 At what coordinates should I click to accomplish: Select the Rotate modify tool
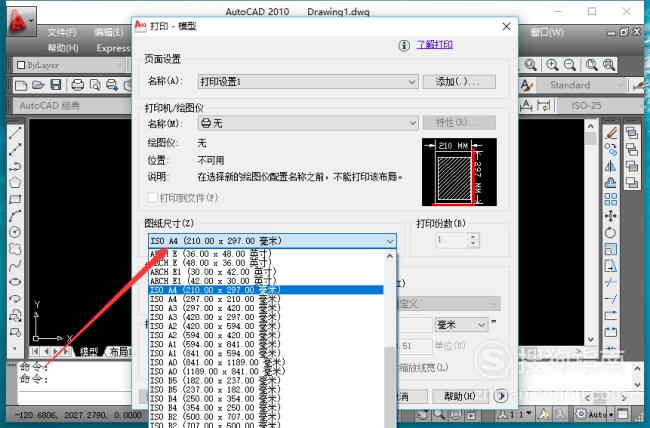click(x=611, y=232)
